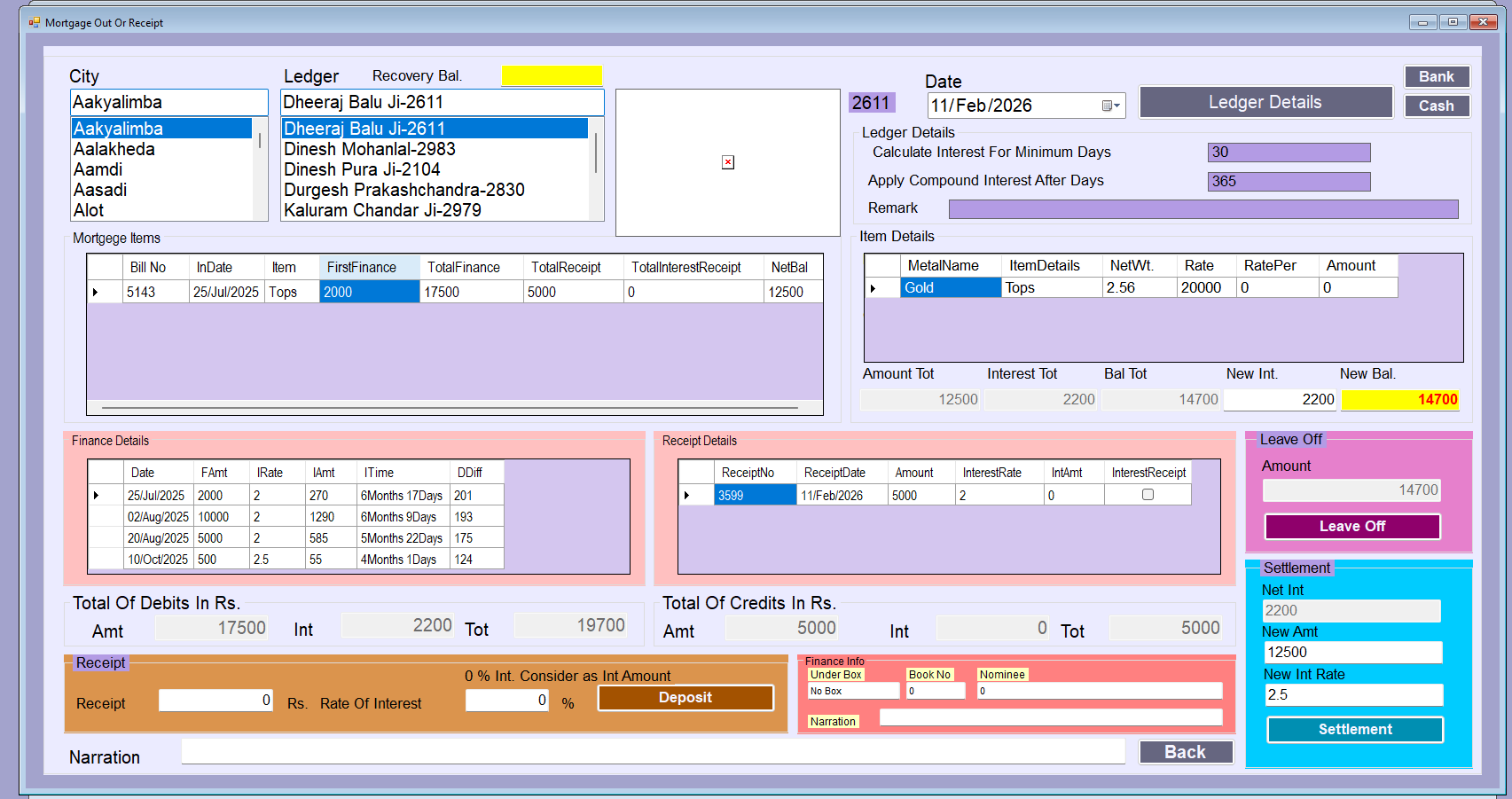Image resolution: width=1512 pixels, height=799 pixels.
Task: Open Ledger Details button
Action: click(1265, 102)
